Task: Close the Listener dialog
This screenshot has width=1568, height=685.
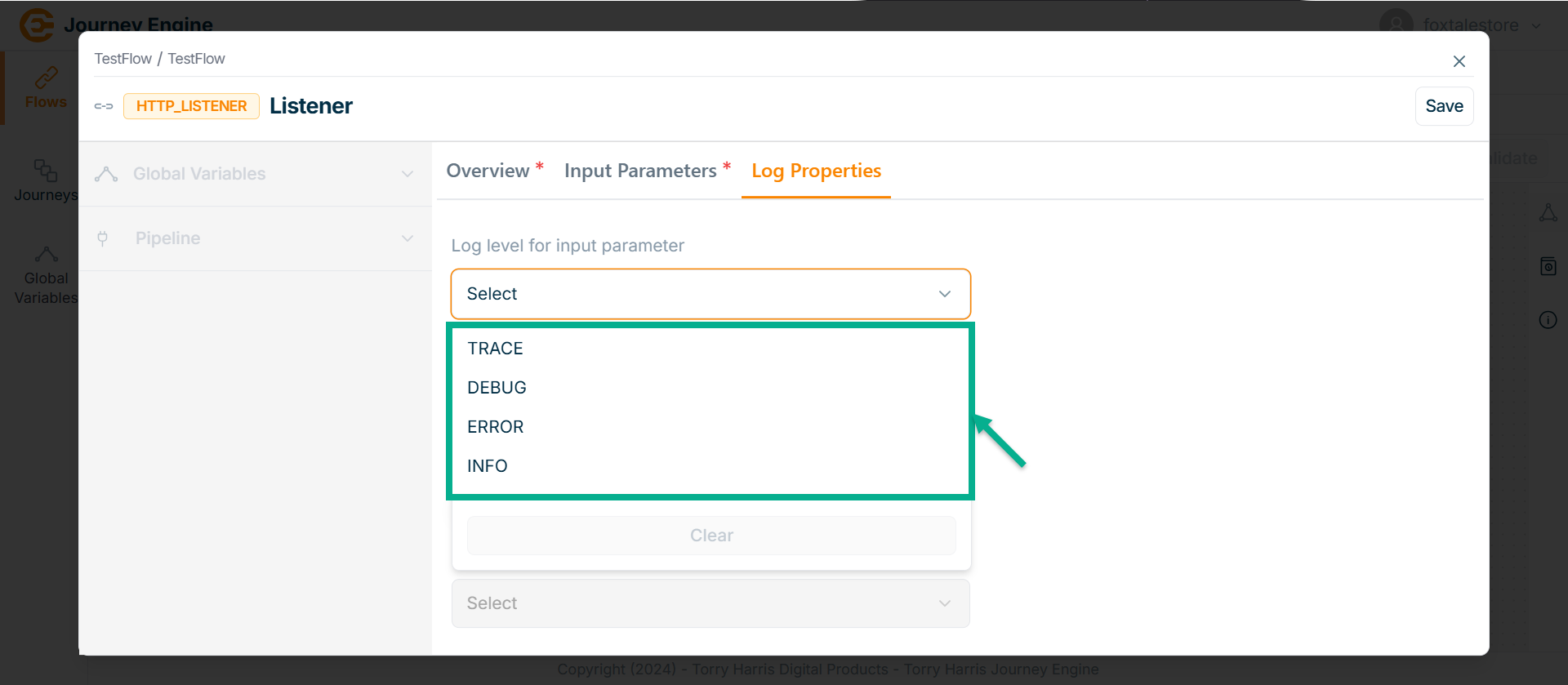Action: pos(1459,61)
